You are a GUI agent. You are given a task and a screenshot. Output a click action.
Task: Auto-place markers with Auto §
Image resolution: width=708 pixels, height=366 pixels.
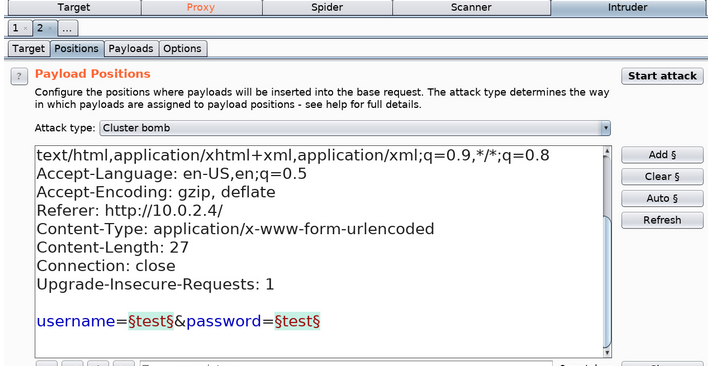click(662, 198)
